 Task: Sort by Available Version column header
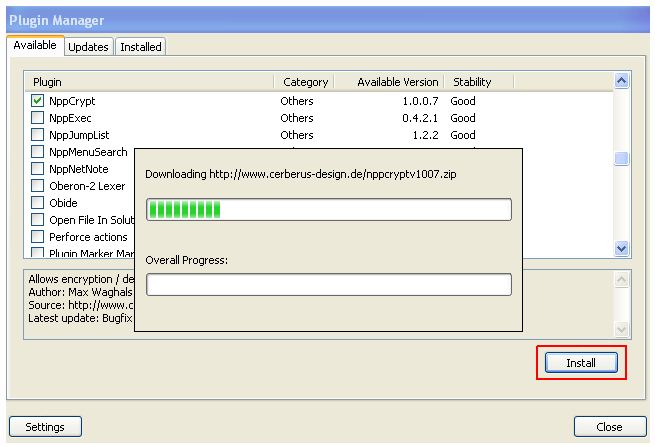(396, 82)
